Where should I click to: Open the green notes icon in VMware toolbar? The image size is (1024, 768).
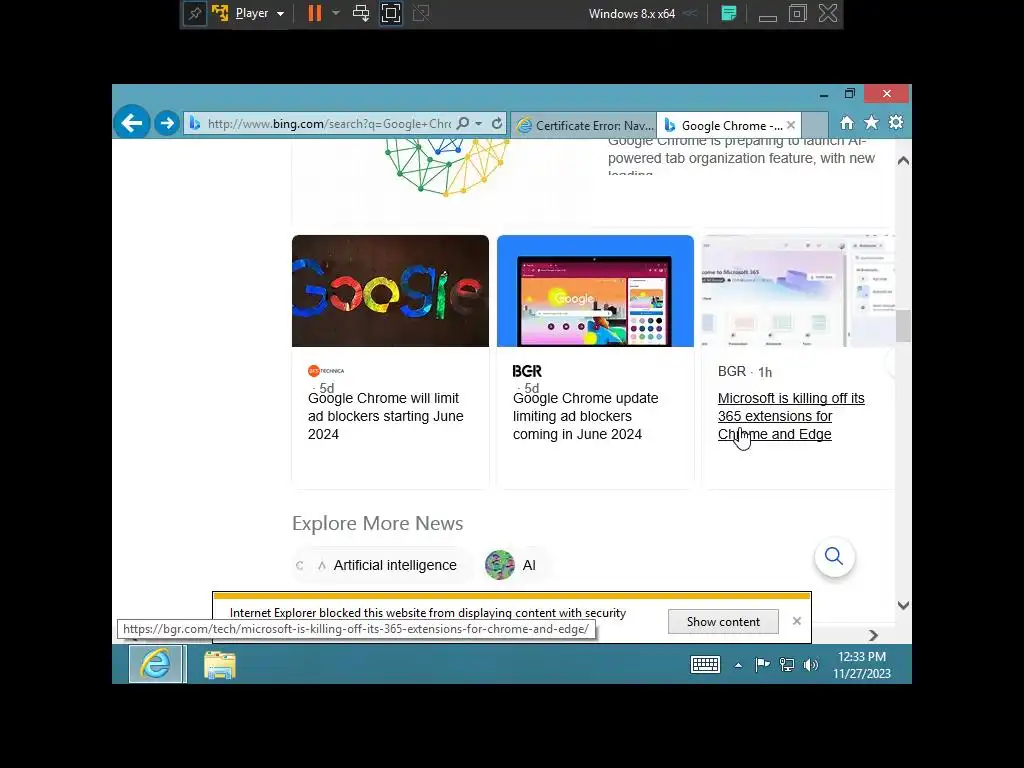tap(729, 13)
